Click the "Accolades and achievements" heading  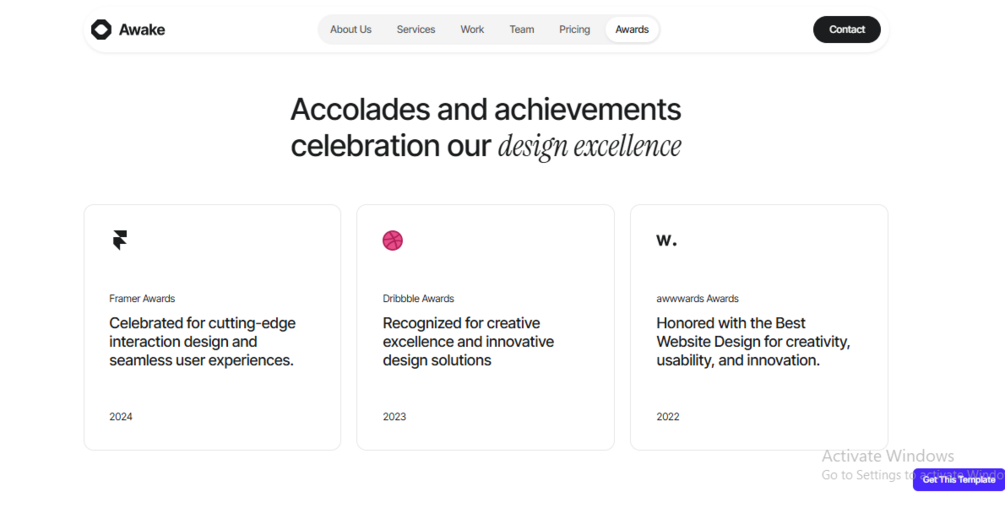(x=486, y=109)
